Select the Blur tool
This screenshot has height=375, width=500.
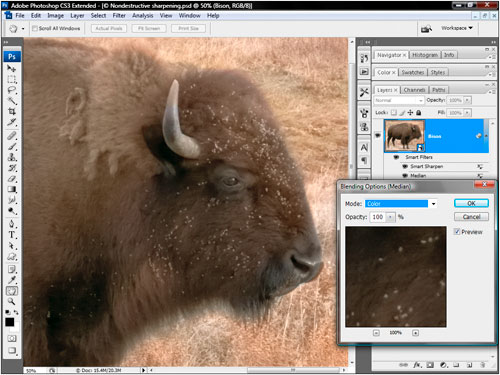12,200
